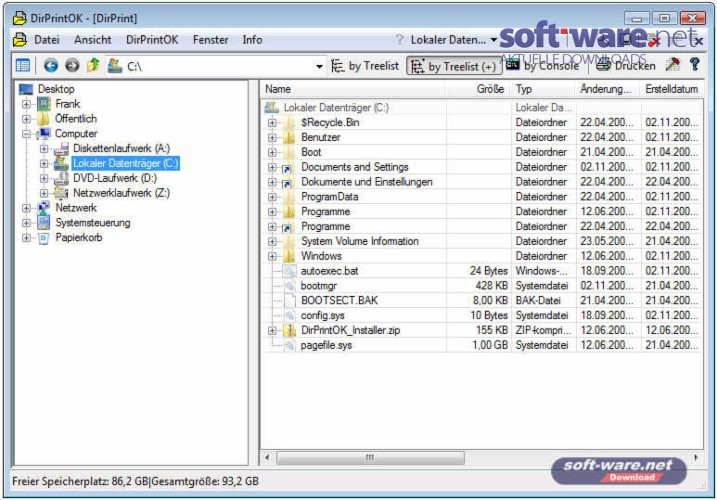717x500 pixels.
Task: Click the Windows folder icon in list
Action: pyautogui.click(x=289, y=256)
